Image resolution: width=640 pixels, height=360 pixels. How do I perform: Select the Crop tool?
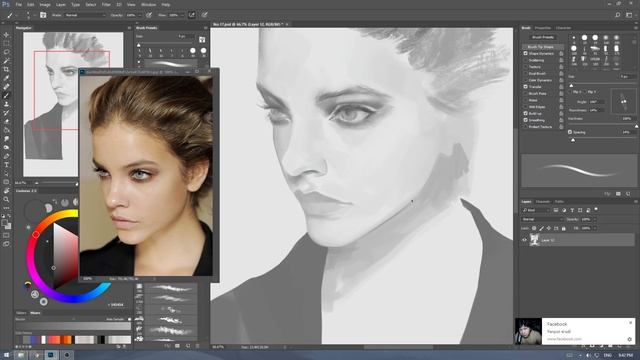pos(6,69)
